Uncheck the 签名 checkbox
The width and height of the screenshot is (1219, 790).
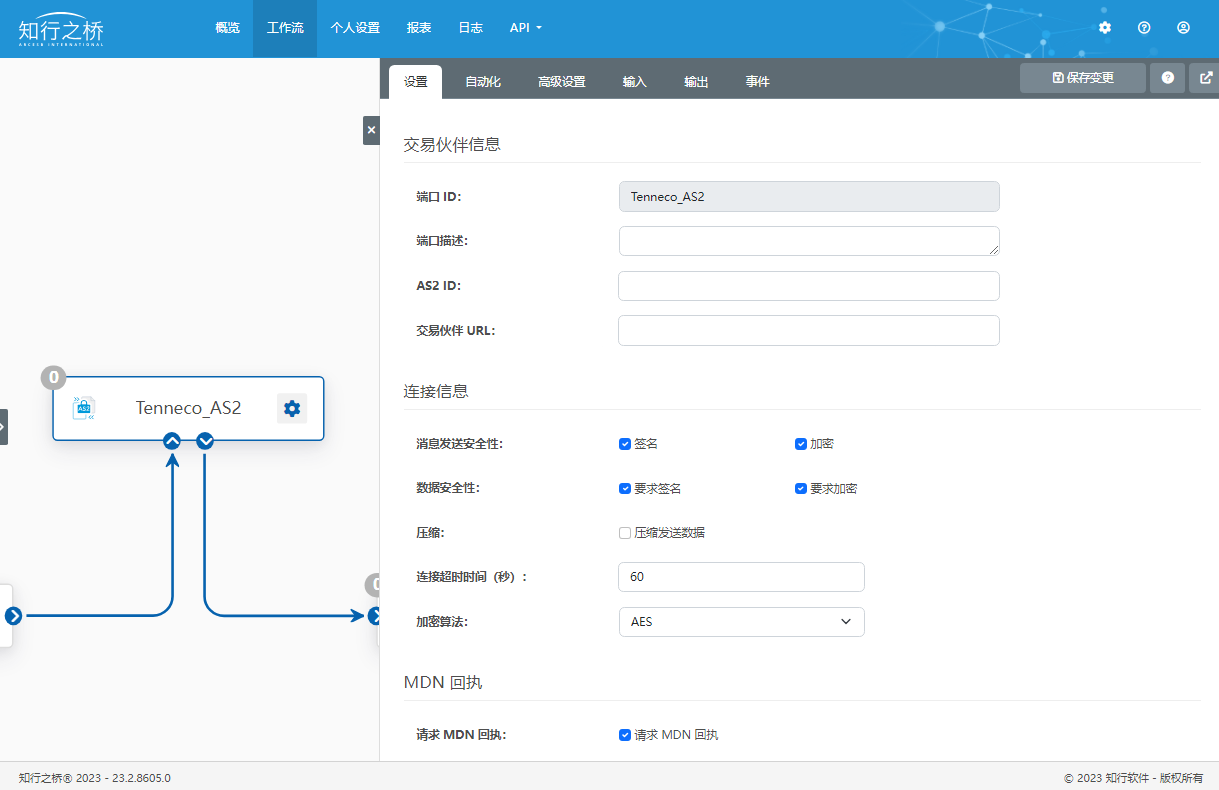pos(625,444)
